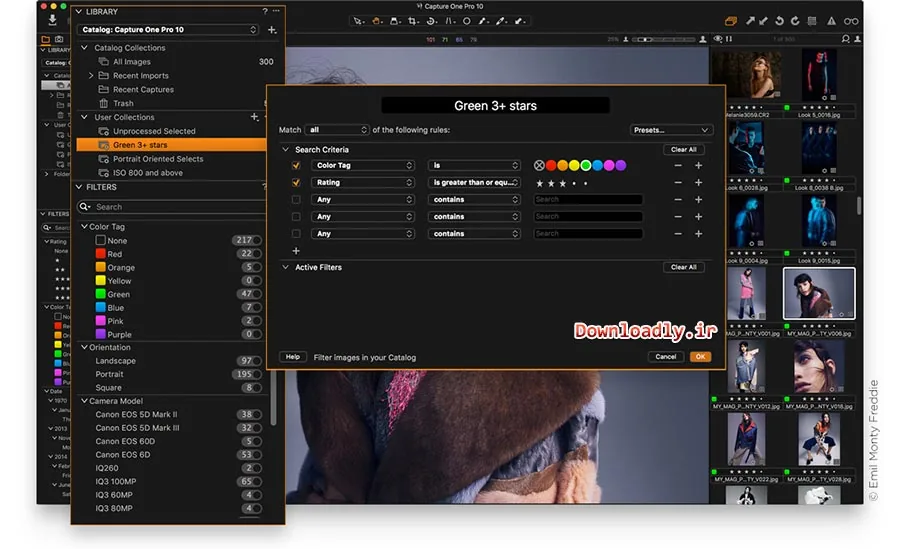Select the Crop tool in the toolbar
900x549 pixels.
[413, 21]
